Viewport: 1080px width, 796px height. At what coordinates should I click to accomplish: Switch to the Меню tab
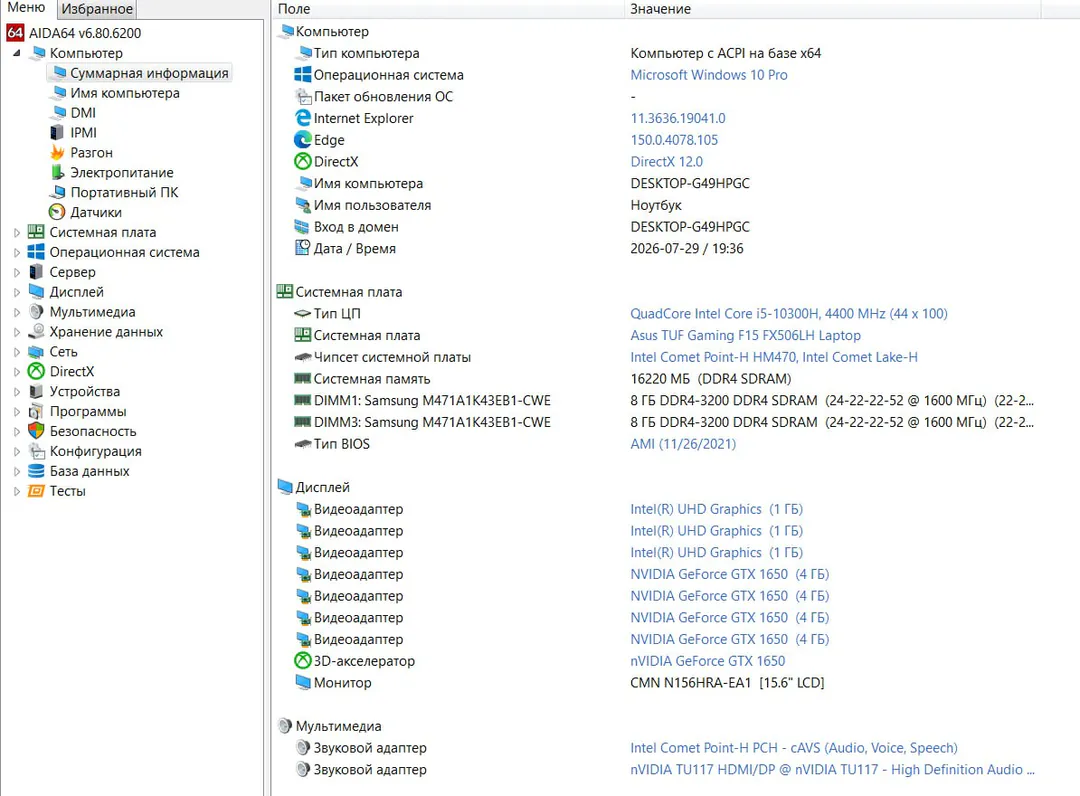pos(26,8)
